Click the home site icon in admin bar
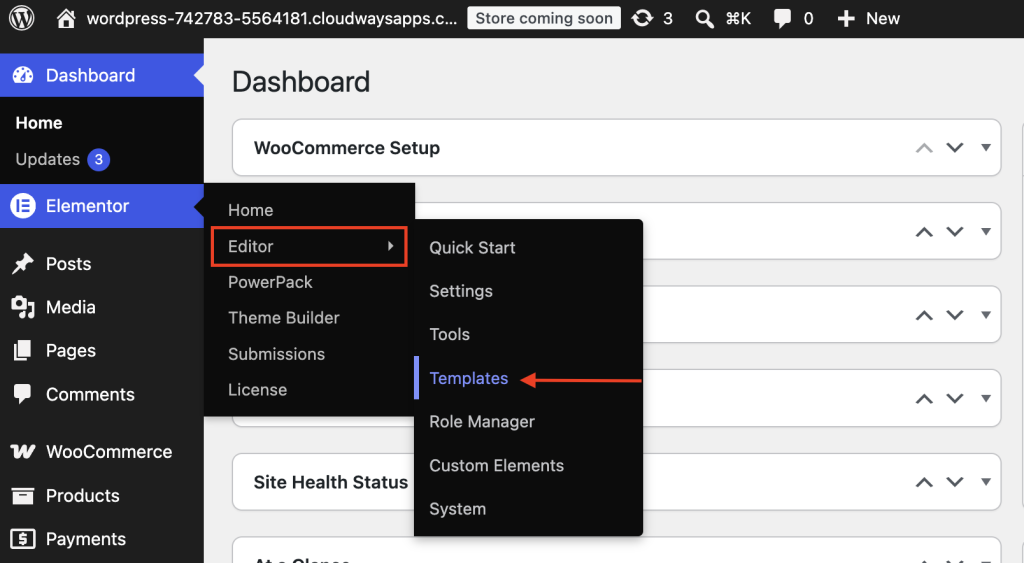This screenshot has width=1024, height=563. coord(65,18)
